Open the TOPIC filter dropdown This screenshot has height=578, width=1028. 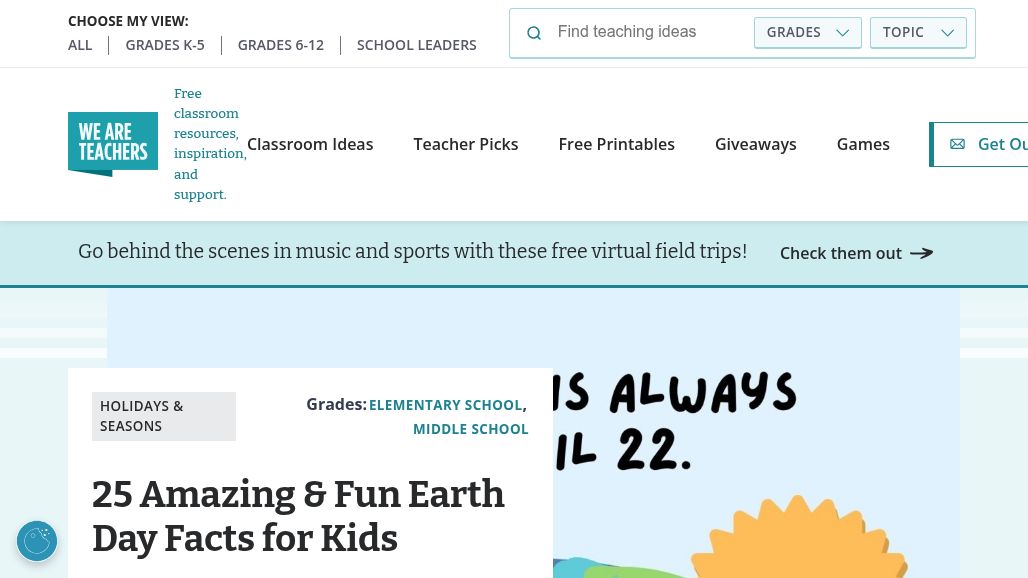click(x=917, y=32)
